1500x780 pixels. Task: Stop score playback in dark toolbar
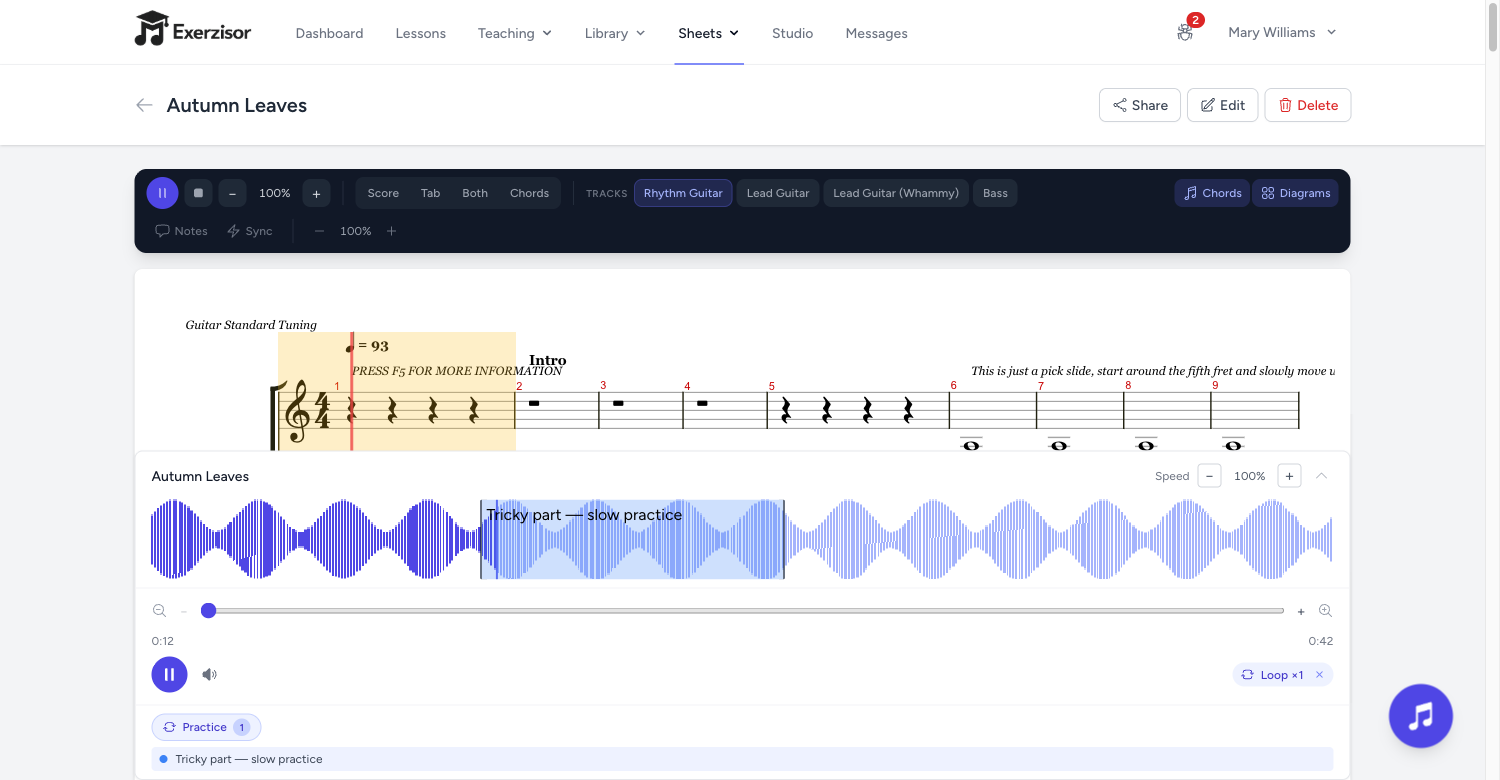pos(198,193)
